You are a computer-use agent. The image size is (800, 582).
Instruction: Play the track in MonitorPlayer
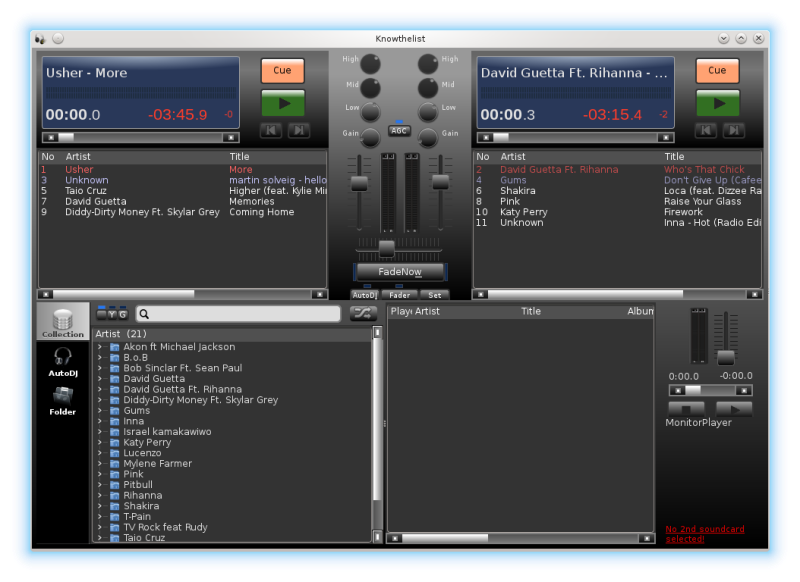pos(734,409)
